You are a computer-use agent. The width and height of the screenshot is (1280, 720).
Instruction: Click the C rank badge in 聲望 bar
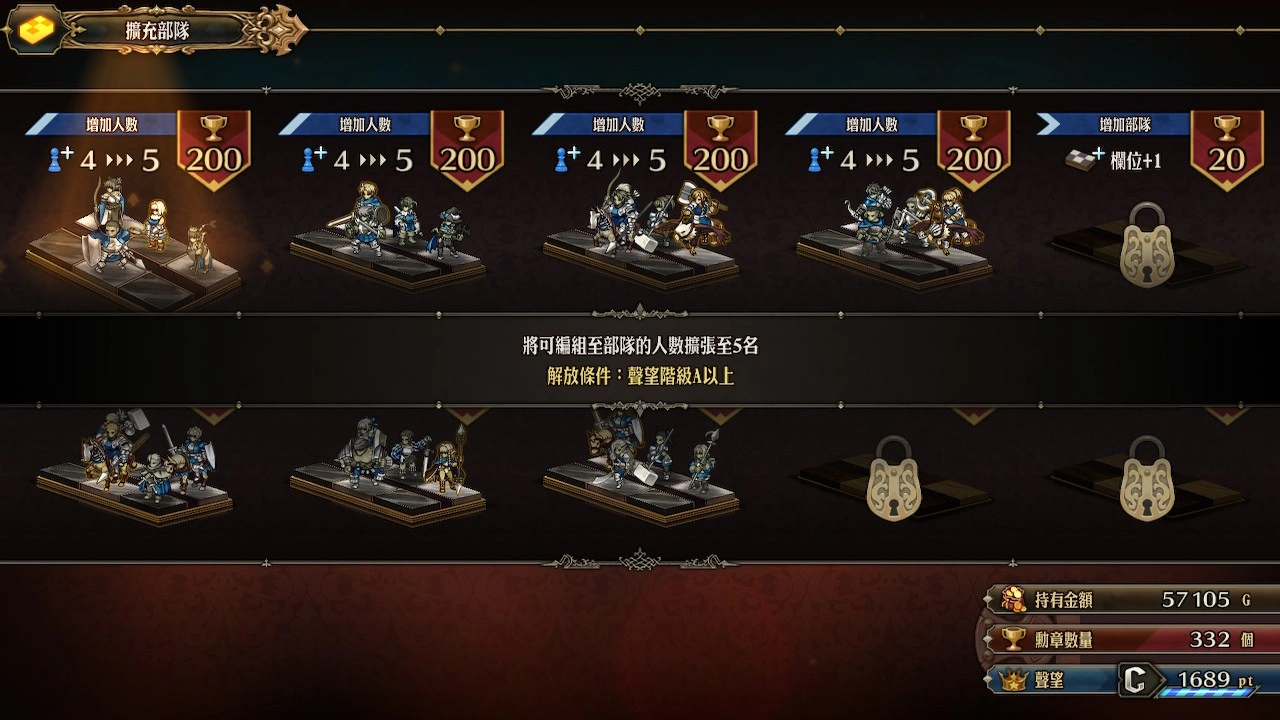1134,681
